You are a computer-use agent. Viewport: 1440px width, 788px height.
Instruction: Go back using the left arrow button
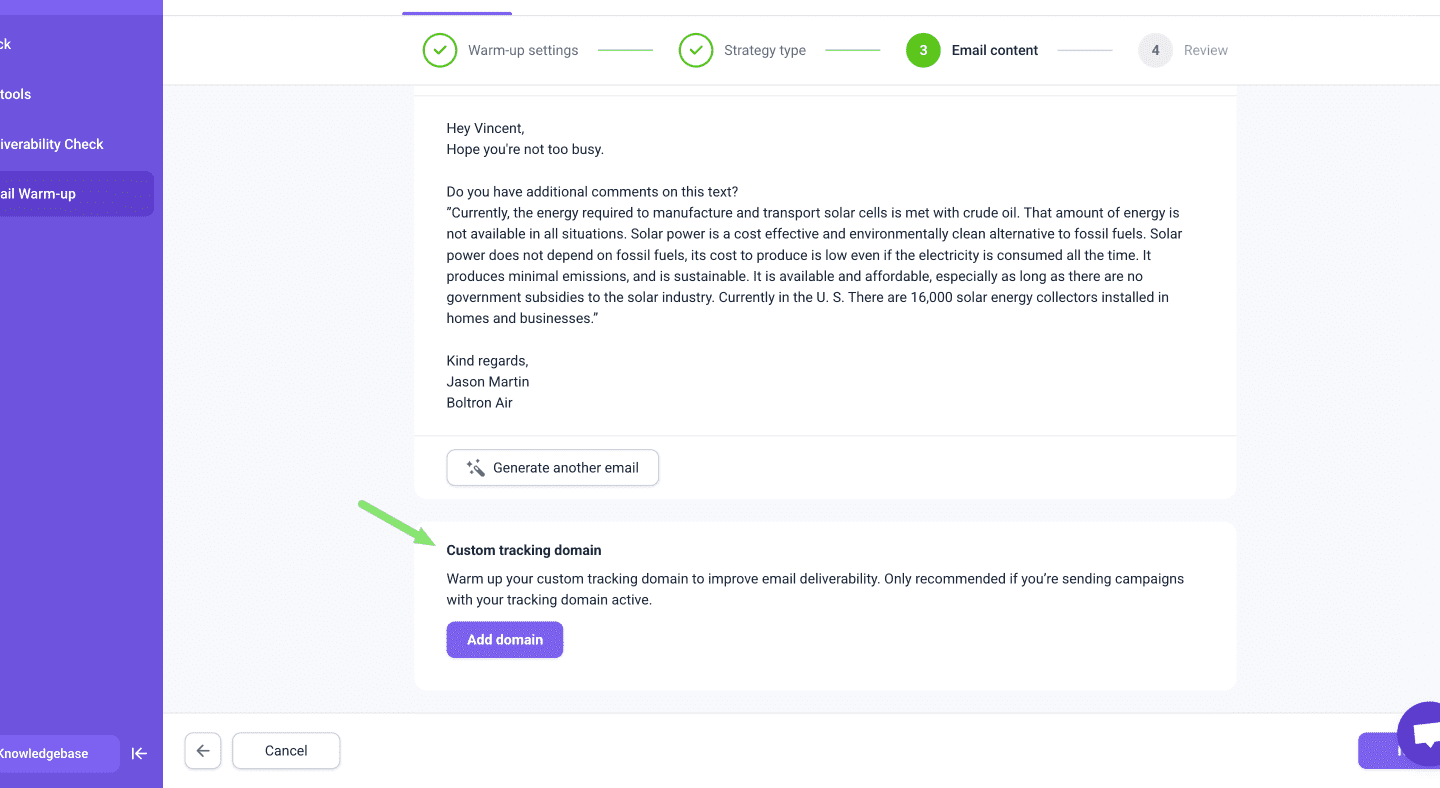pyautogui.click(x=203, y=751)
